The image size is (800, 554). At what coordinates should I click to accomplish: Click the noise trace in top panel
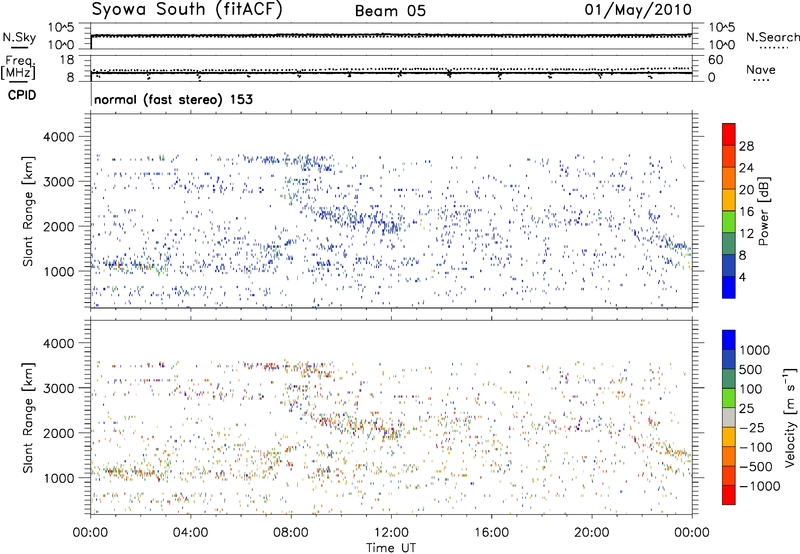[x=391, y=36]
